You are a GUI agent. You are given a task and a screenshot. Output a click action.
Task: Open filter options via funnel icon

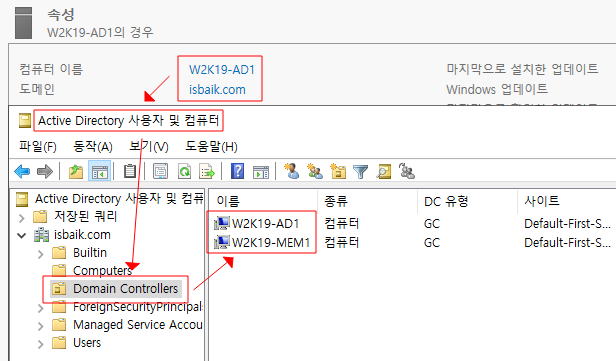(x=360, y=172)
